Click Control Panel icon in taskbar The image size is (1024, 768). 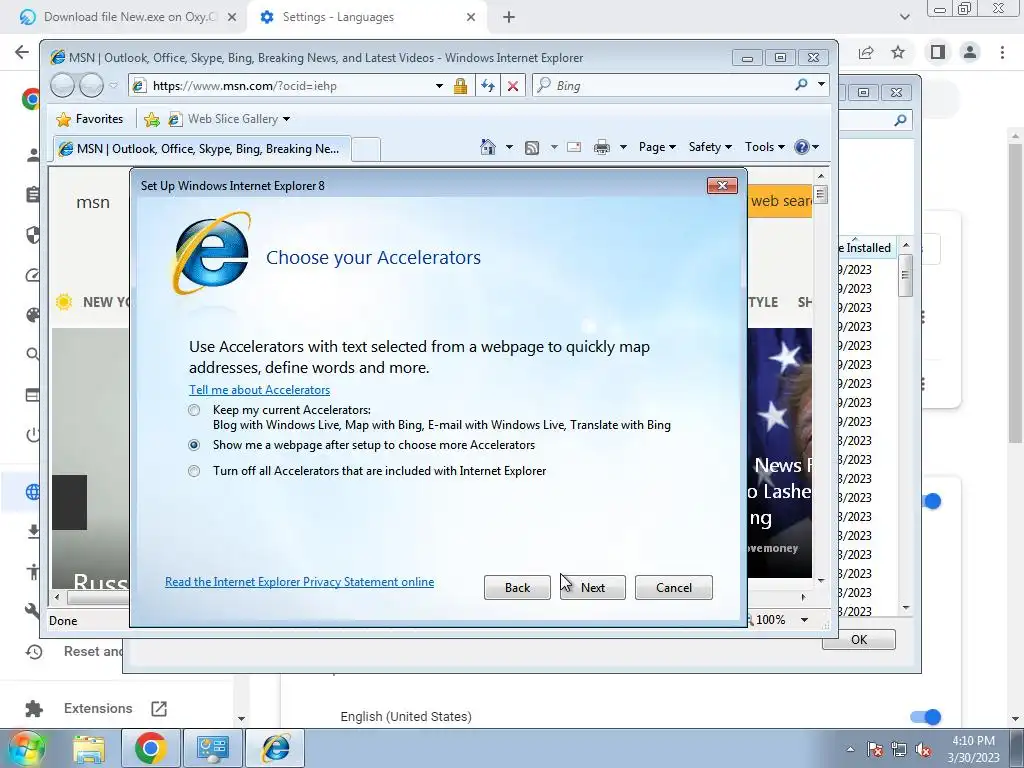pos(212,748)
